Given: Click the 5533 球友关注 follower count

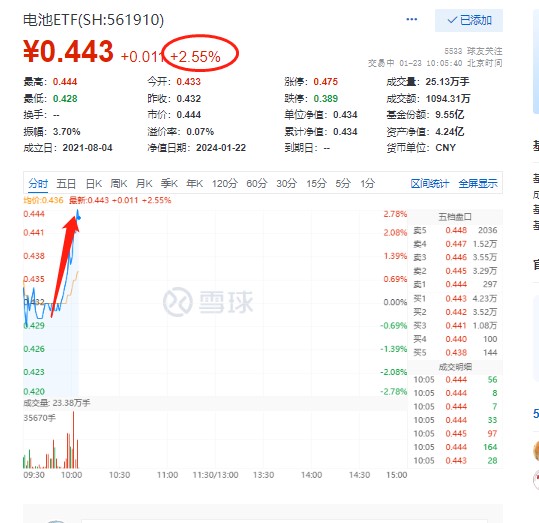Looking at the screenshot, I should (473, 51).
